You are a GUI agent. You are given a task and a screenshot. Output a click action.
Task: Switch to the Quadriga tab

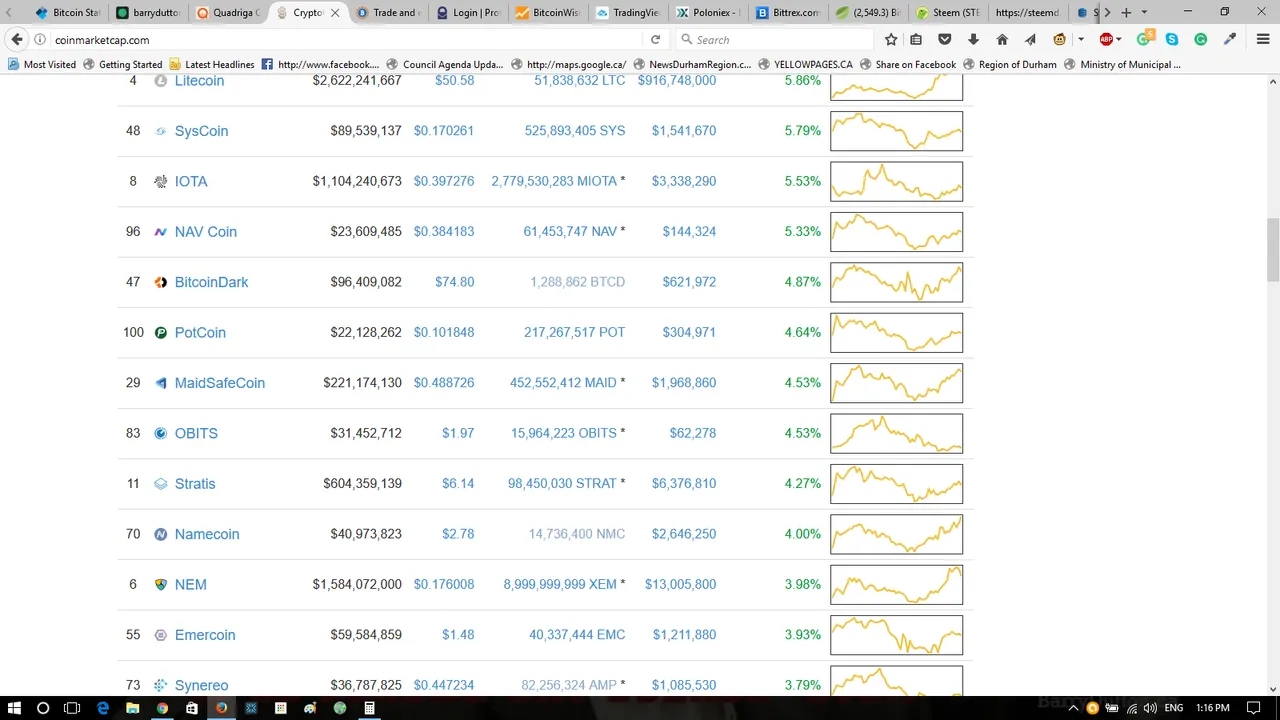coord(228,13)
